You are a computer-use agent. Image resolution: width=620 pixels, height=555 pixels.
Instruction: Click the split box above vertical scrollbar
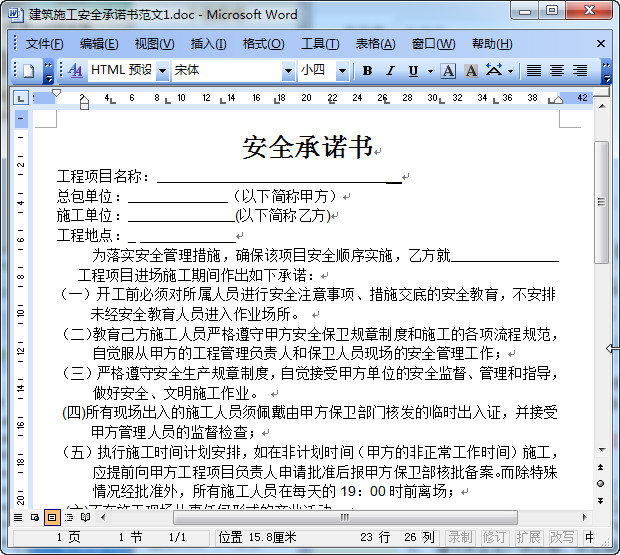pos(601,93)
